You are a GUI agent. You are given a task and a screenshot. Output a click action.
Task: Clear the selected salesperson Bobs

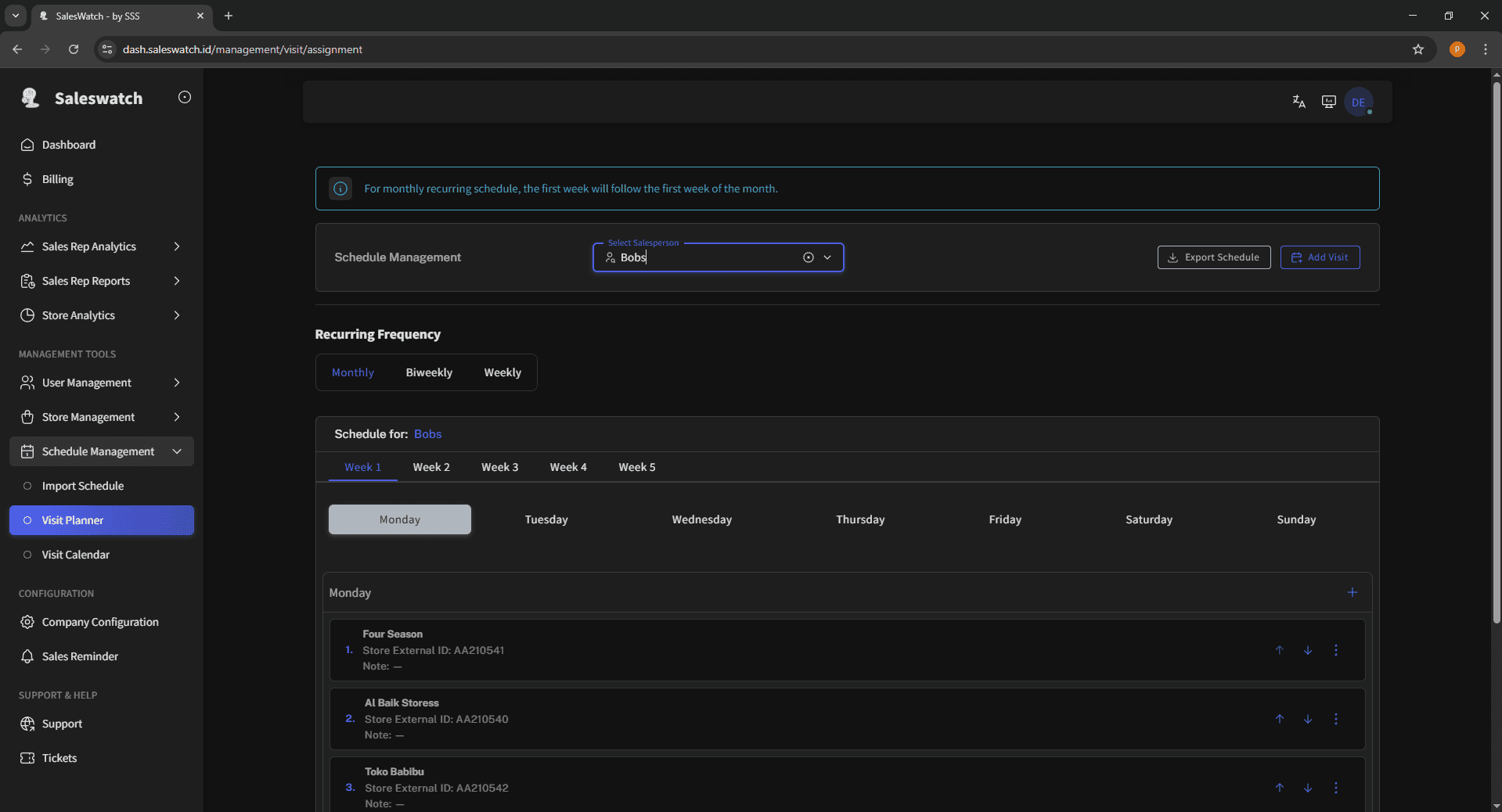tap(808, 257)
